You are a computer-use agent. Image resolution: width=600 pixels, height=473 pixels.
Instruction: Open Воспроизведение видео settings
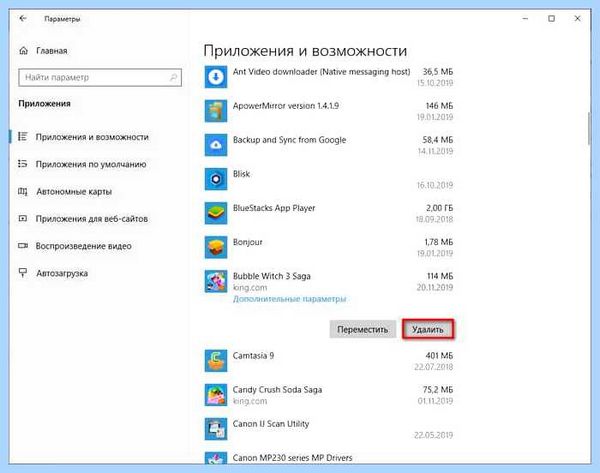[83, 246]
